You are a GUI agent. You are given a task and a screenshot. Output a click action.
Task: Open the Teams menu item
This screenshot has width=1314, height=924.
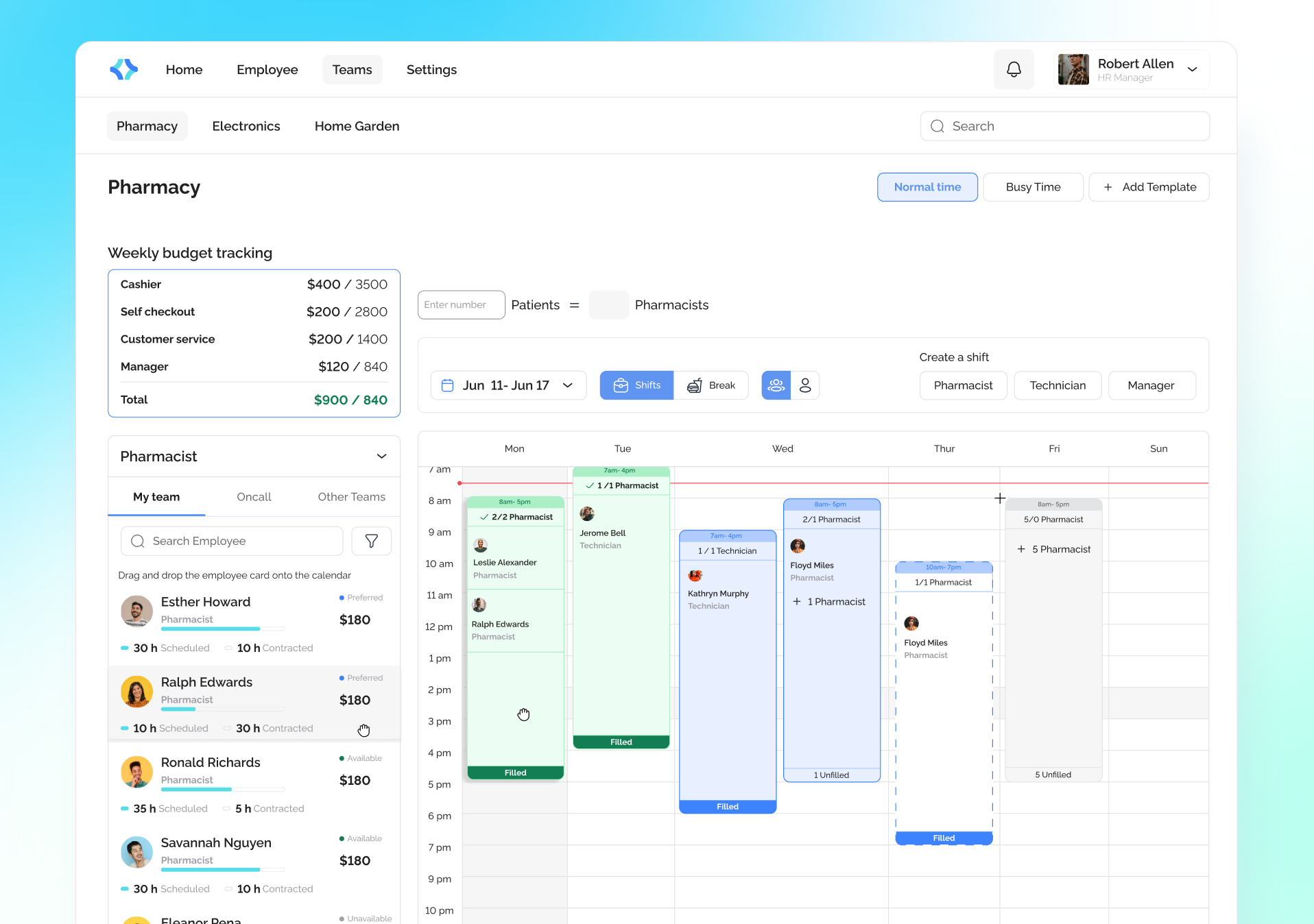(x=352, y=69)
